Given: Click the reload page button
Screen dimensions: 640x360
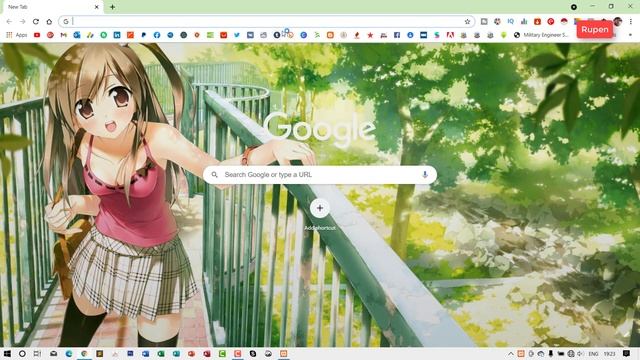Looking at the screenshot, I should (36, 22).
